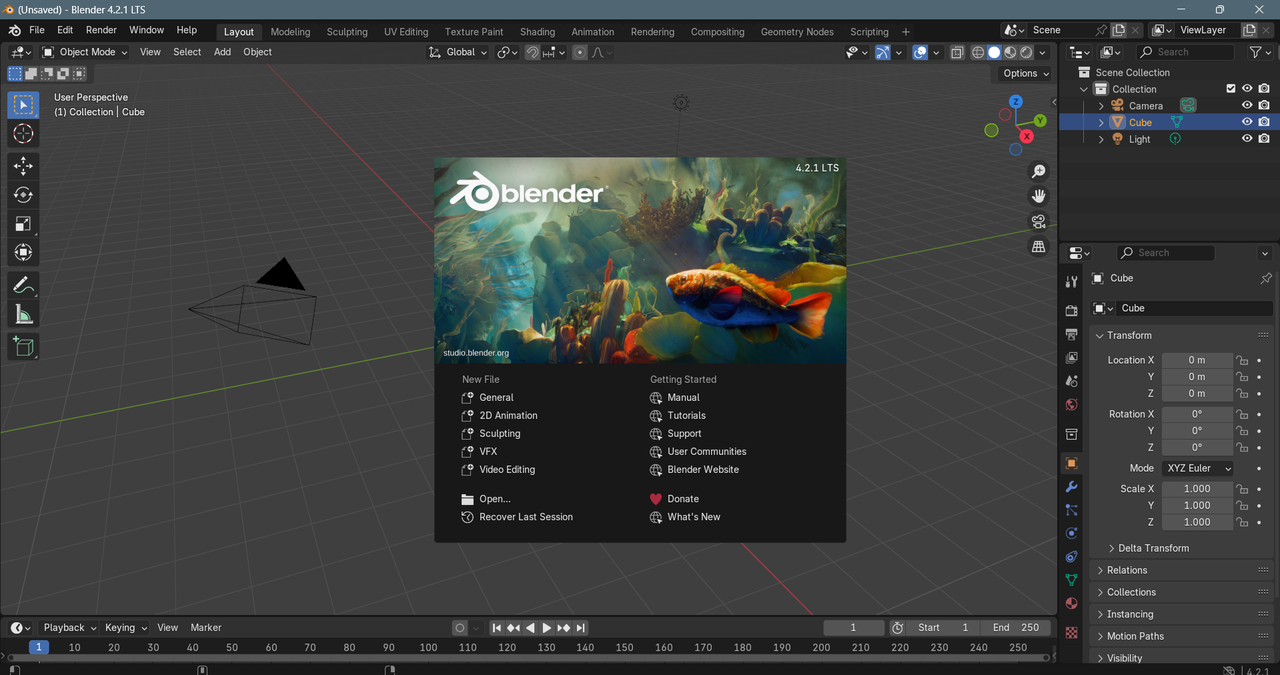
Task: Select the Transform tool
Action: [23, 253]
